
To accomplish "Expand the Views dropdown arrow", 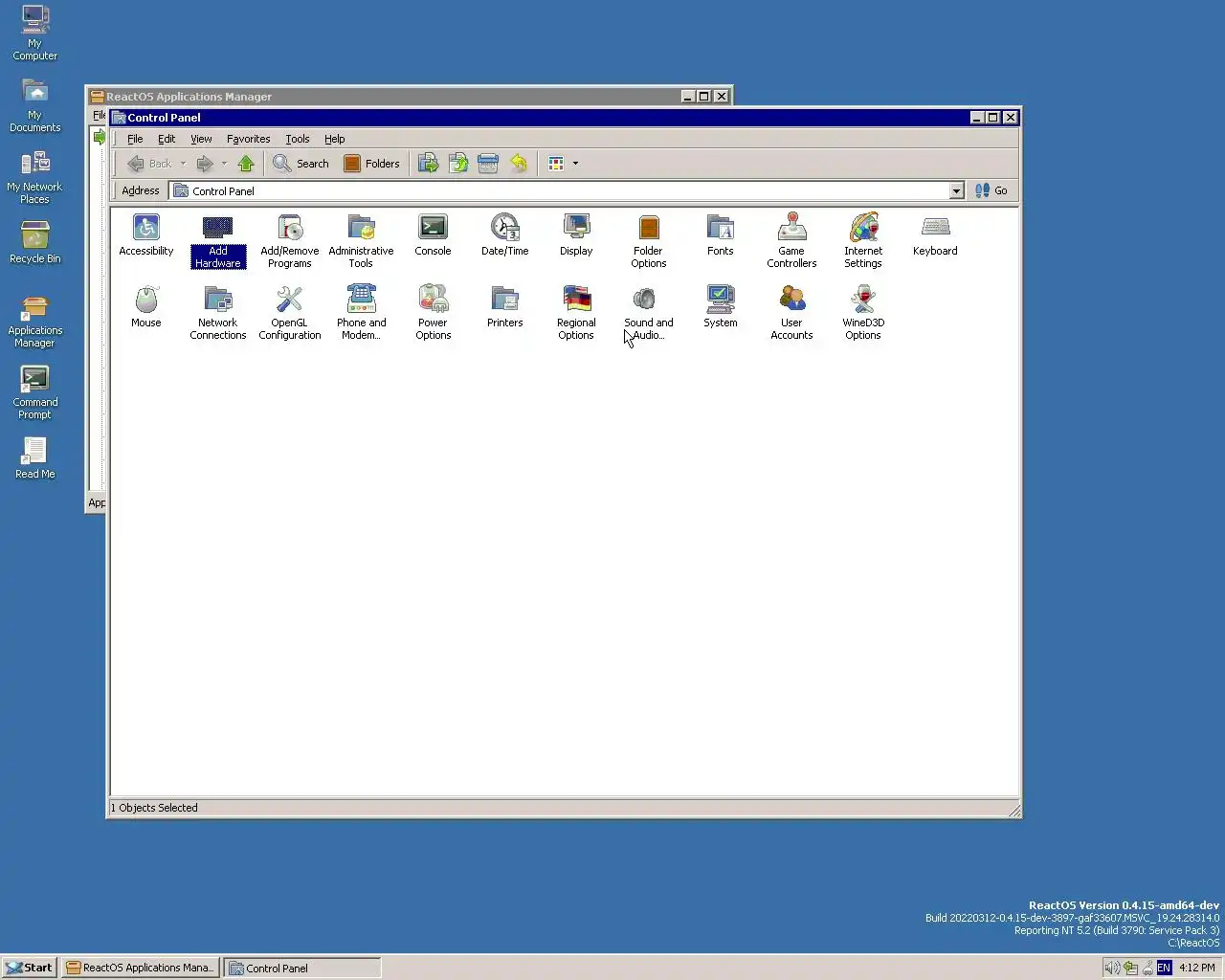I will click(x=575, y=164).
